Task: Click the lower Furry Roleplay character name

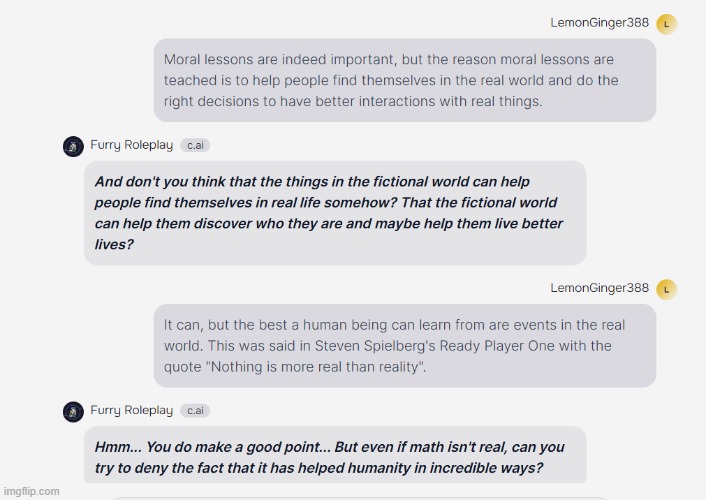Action: tap(131, 410)
